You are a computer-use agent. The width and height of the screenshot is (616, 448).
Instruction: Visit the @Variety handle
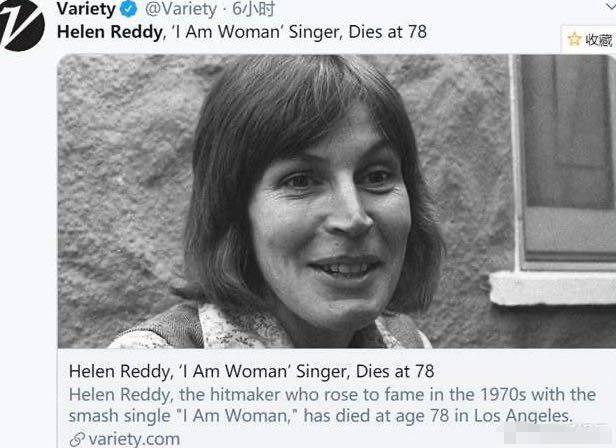[181, 9]
